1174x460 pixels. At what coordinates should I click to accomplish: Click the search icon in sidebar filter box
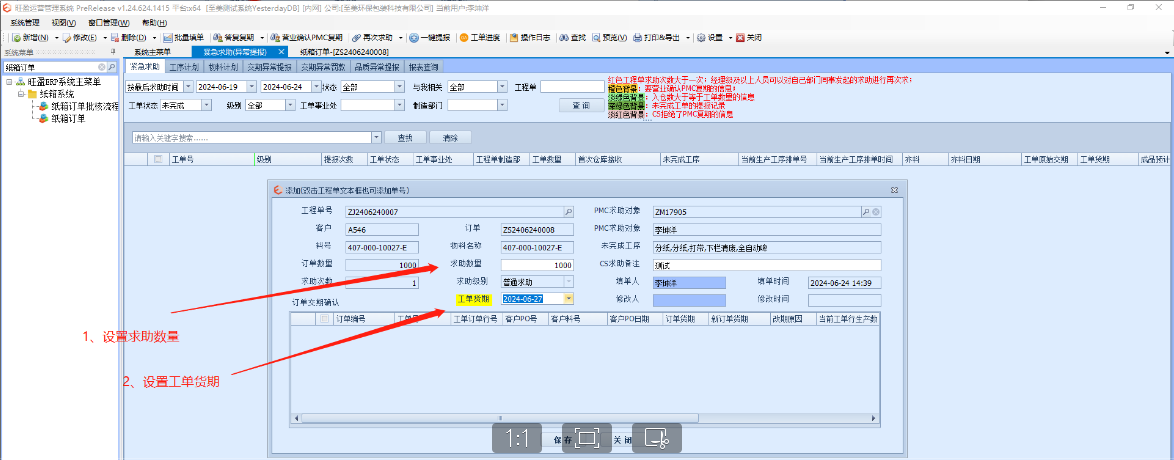(x=112, y=67)
